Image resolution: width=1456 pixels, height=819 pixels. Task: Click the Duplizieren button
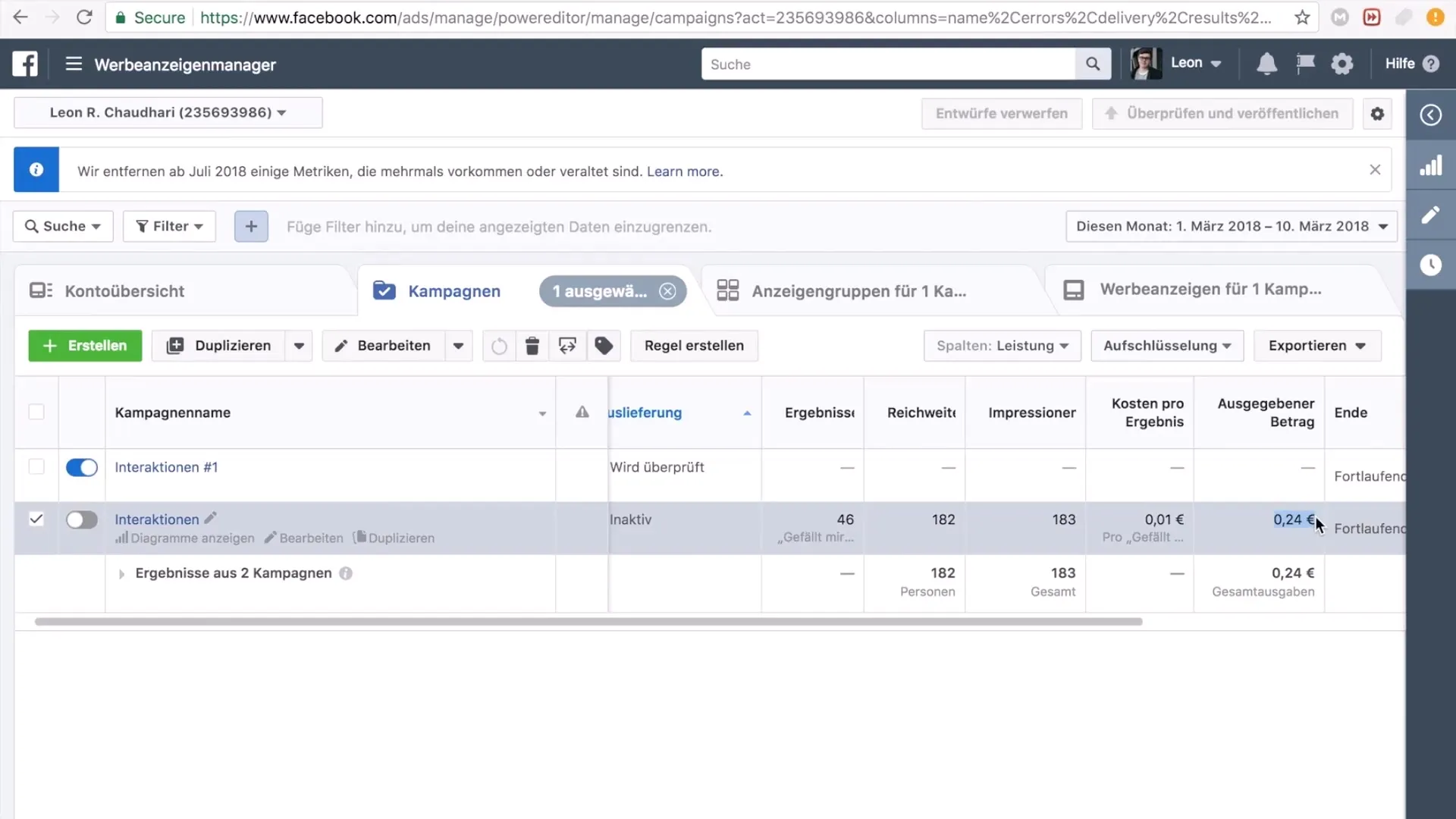pos(218,346)
